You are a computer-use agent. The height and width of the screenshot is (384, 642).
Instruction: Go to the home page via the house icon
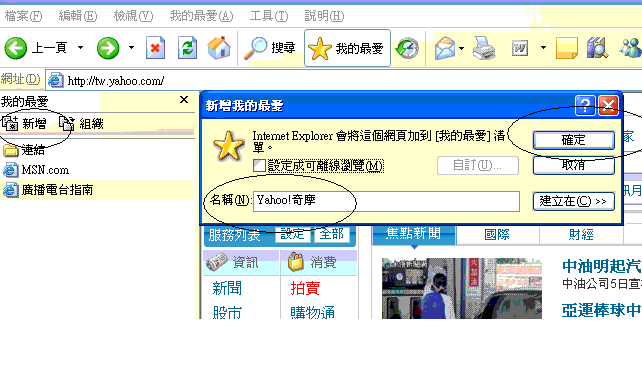(219, 48)
